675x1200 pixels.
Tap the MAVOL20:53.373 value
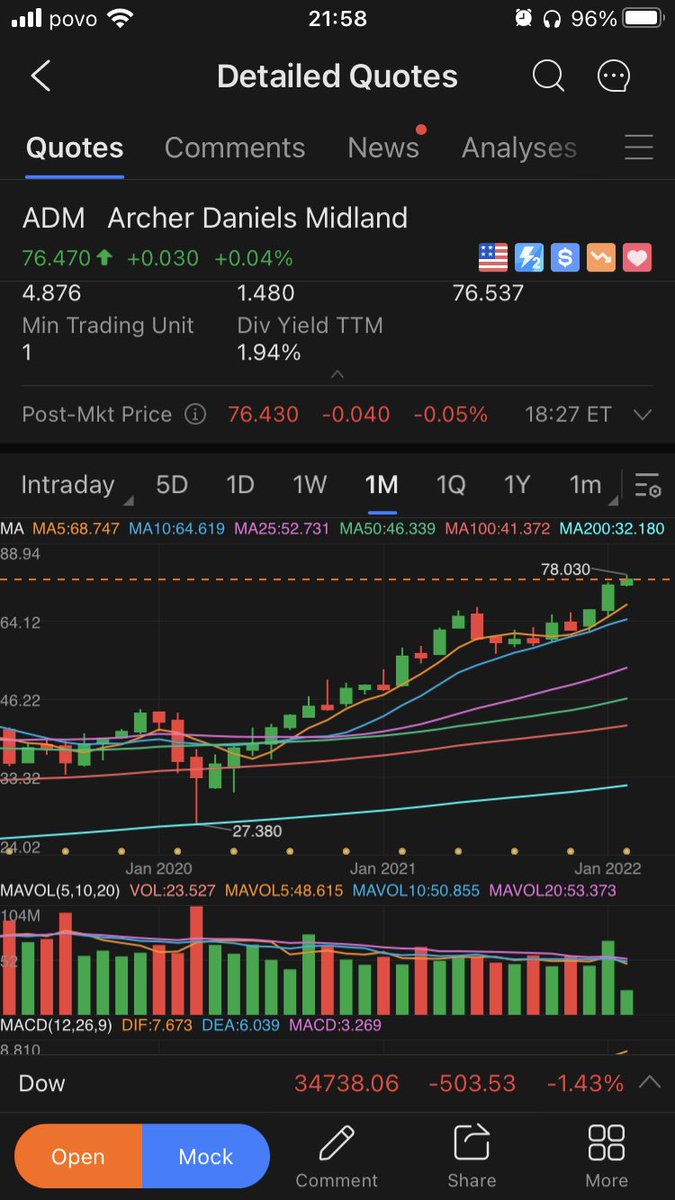point(551,890)
